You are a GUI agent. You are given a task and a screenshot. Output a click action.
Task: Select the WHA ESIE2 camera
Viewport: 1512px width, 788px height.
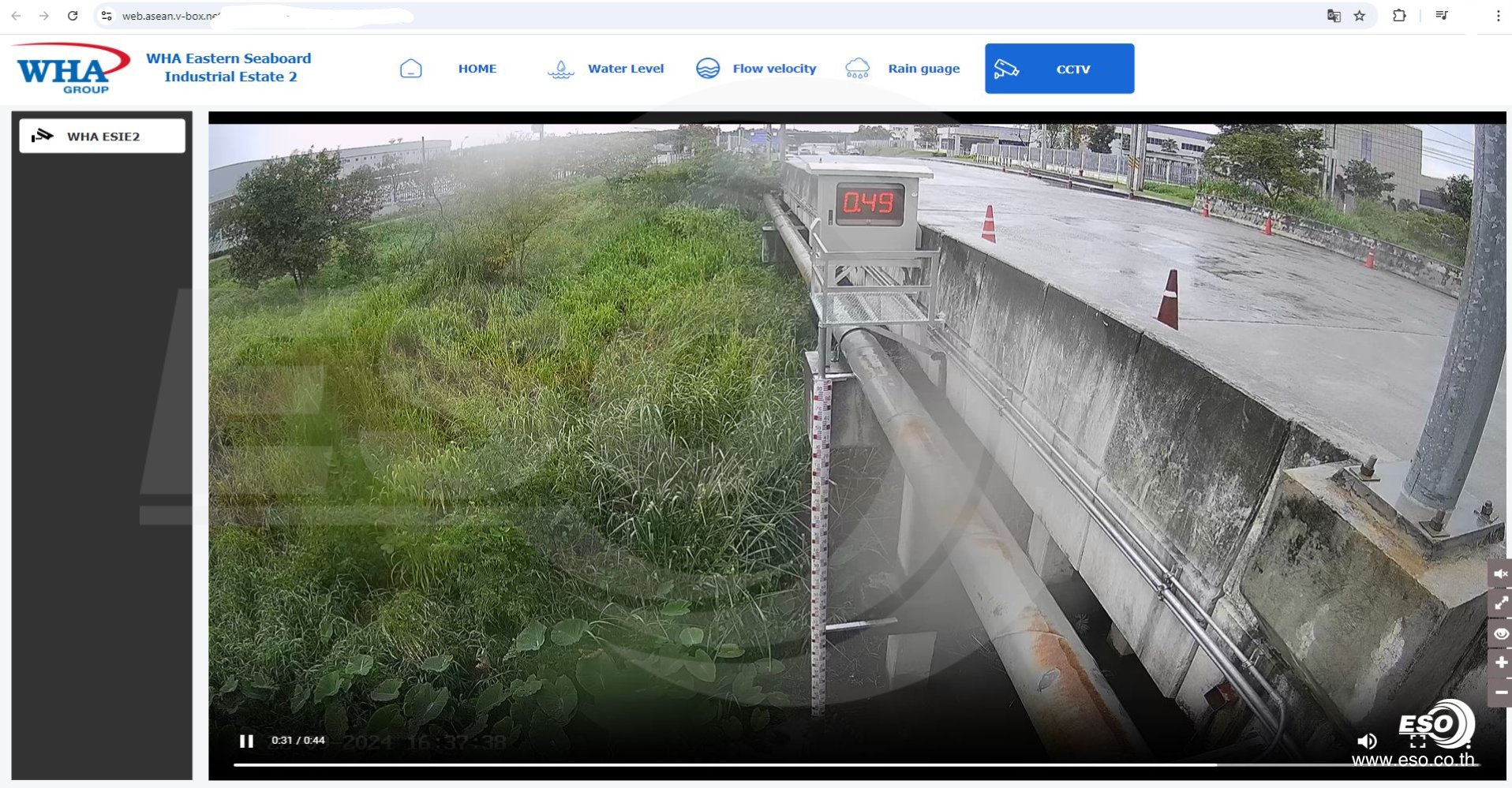103,136
